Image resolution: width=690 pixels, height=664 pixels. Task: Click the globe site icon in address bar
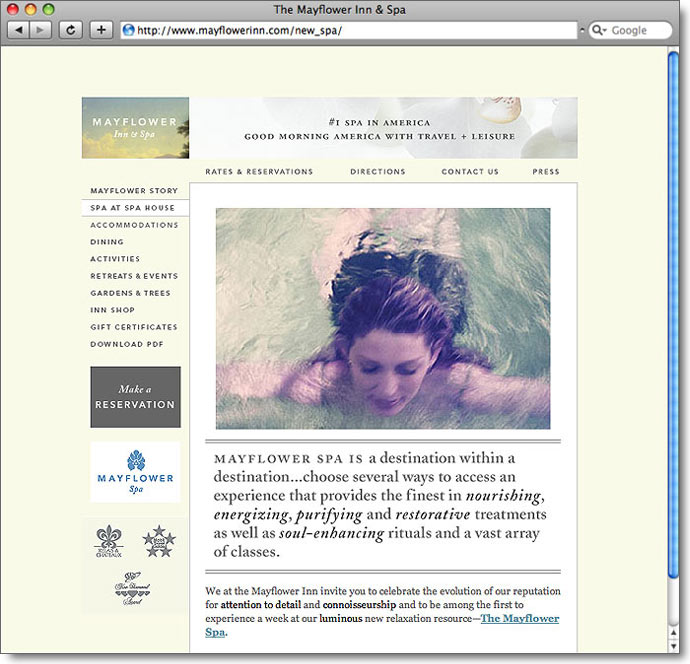pos(128,30)
